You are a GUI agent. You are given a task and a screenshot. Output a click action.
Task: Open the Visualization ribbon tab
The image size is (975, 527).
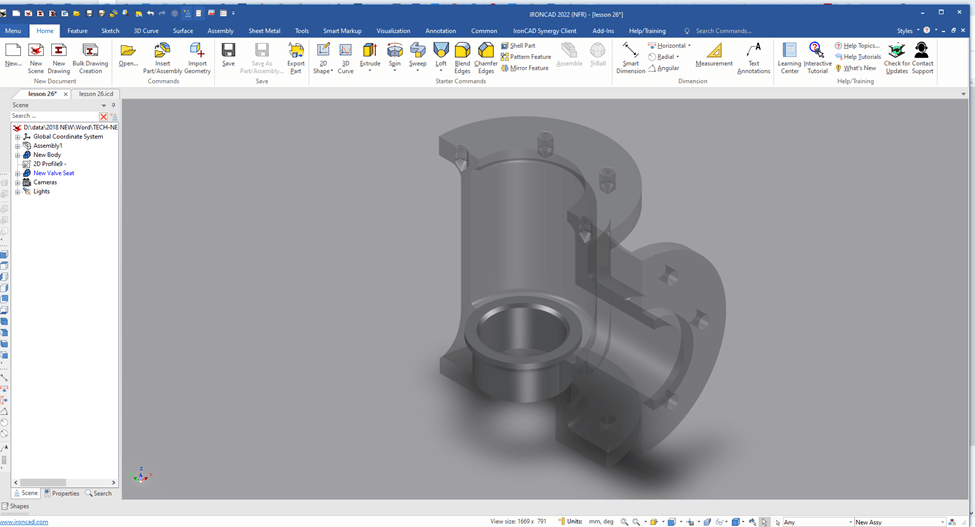pos(393,31)
